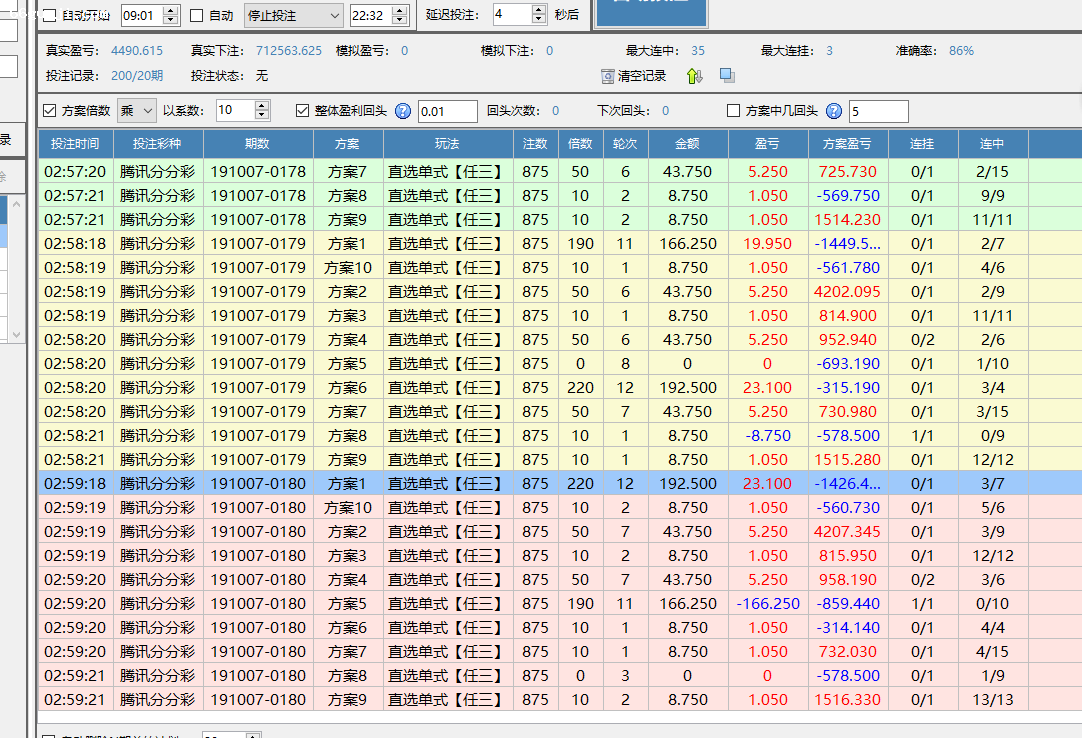Increase the 以系数 value of 10
The height and width of the screenshot is (738, 1082).
click(x=262, y=106)
